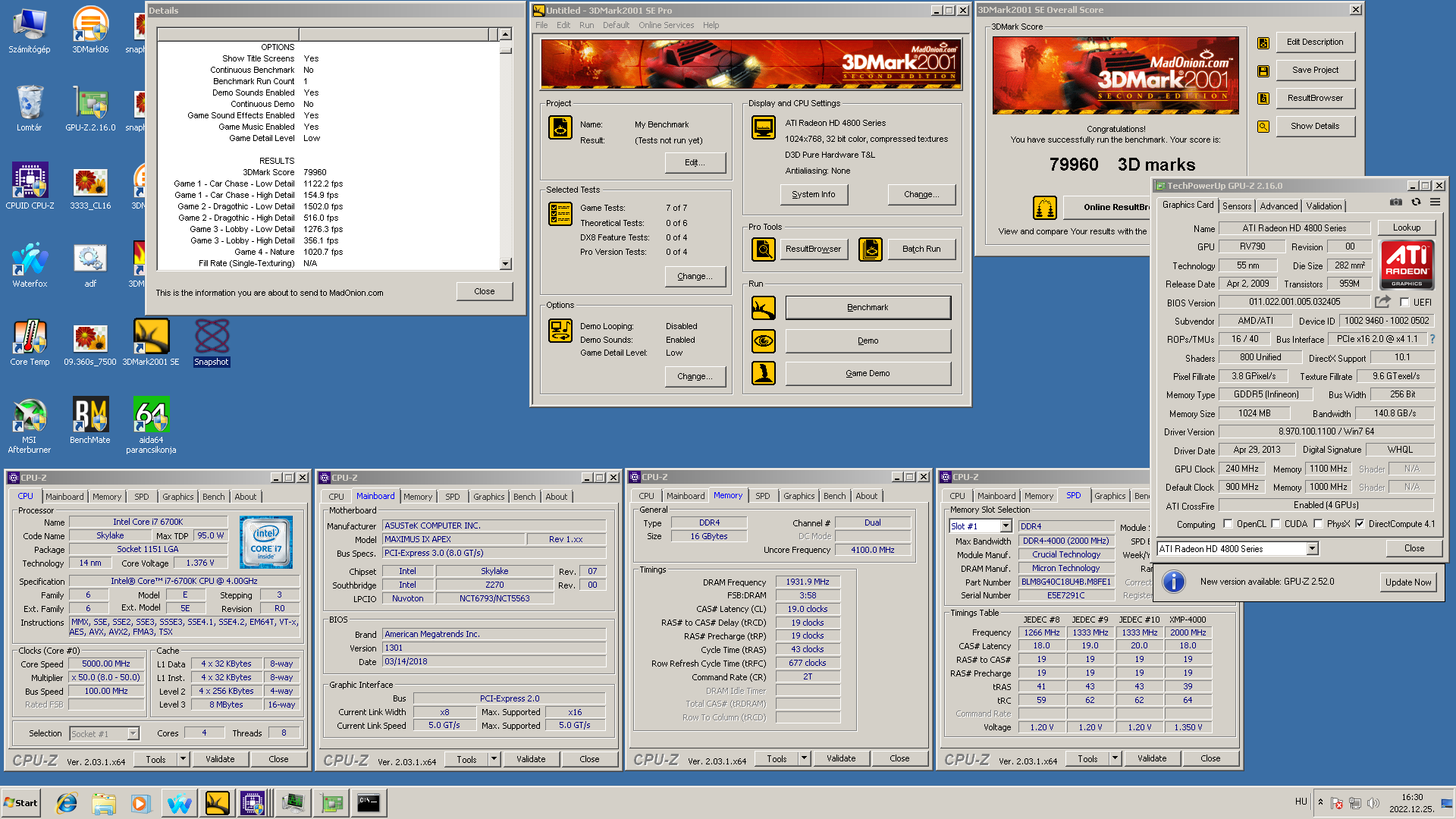
Task: Open the command prompt taskbar button
Action: [x=369, y=802]
